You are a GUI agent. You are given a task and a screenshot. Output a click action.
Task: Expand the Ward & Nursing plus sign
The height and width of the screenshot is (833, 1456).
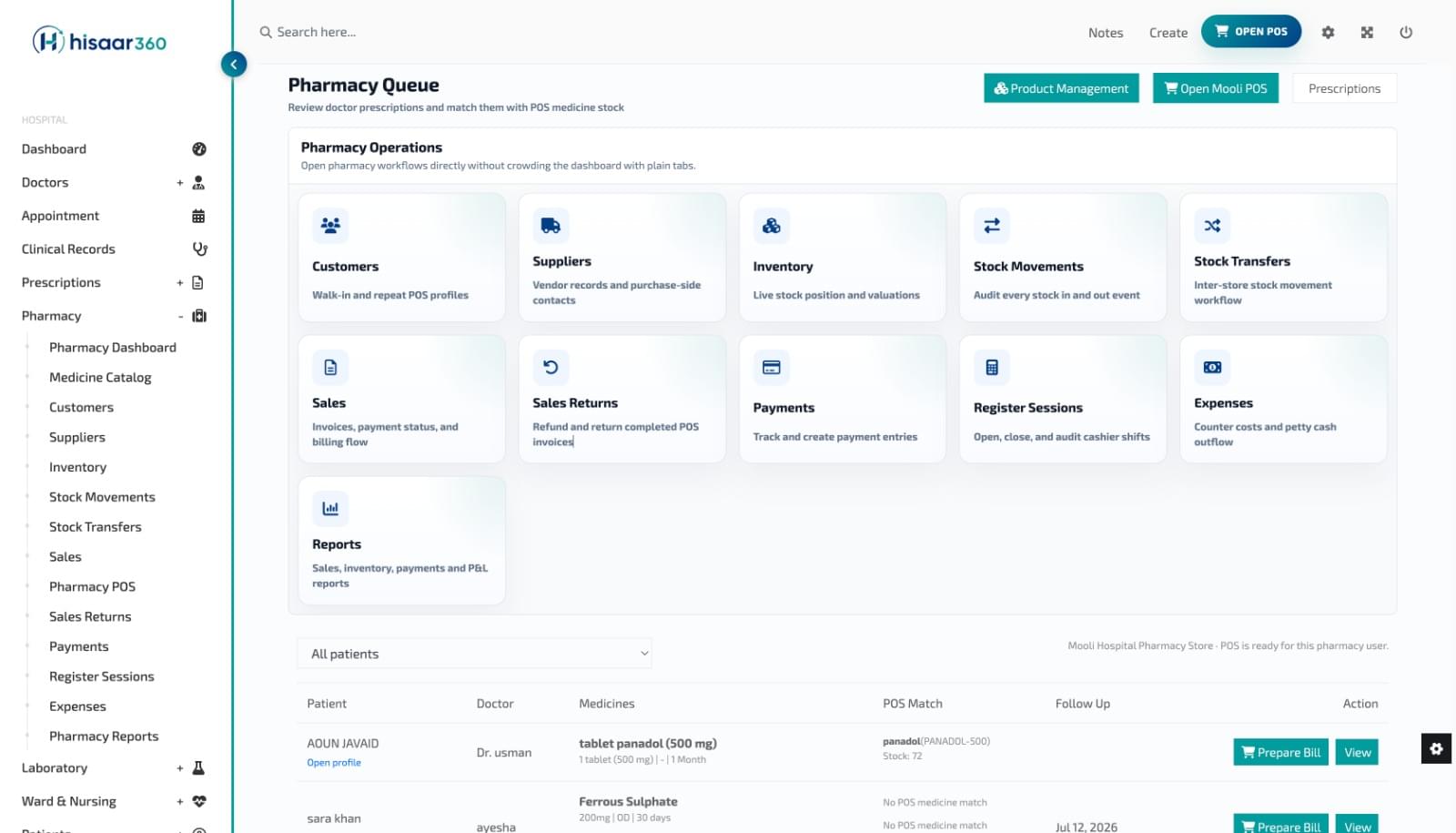click(180, 801)
